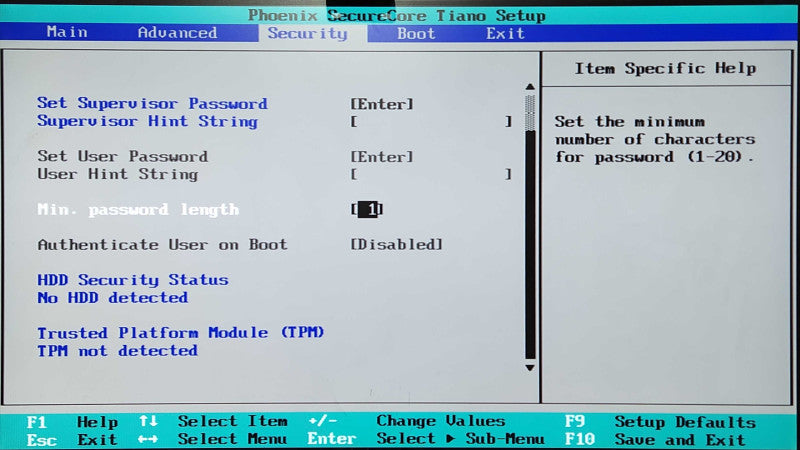Click the User Hint String input field
Screen dimensions: 800x450
[x=431, y=174]
